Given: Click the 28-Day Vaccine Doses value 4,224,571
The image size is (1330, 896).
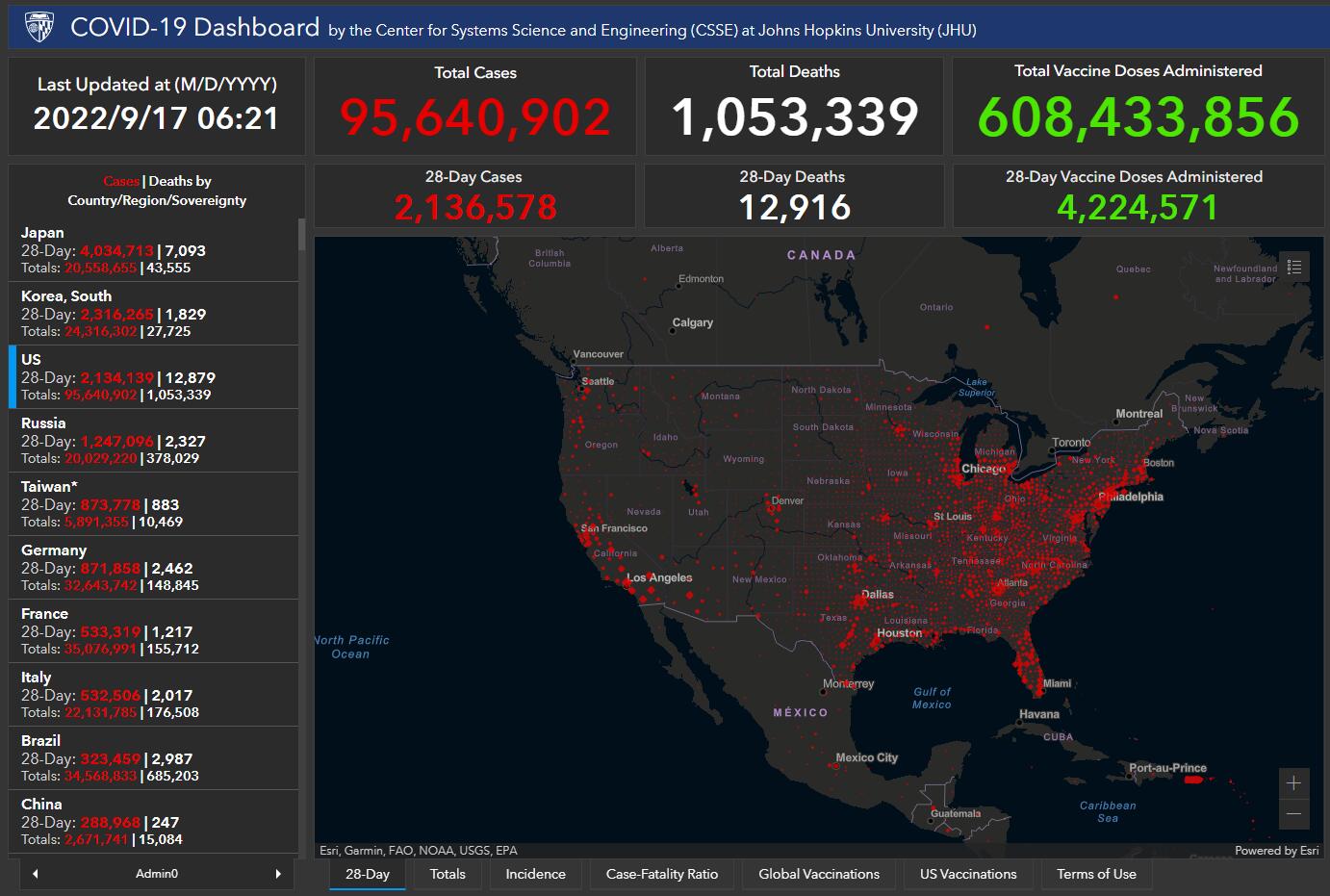Looking at the screenshot, I should 1138,207.
